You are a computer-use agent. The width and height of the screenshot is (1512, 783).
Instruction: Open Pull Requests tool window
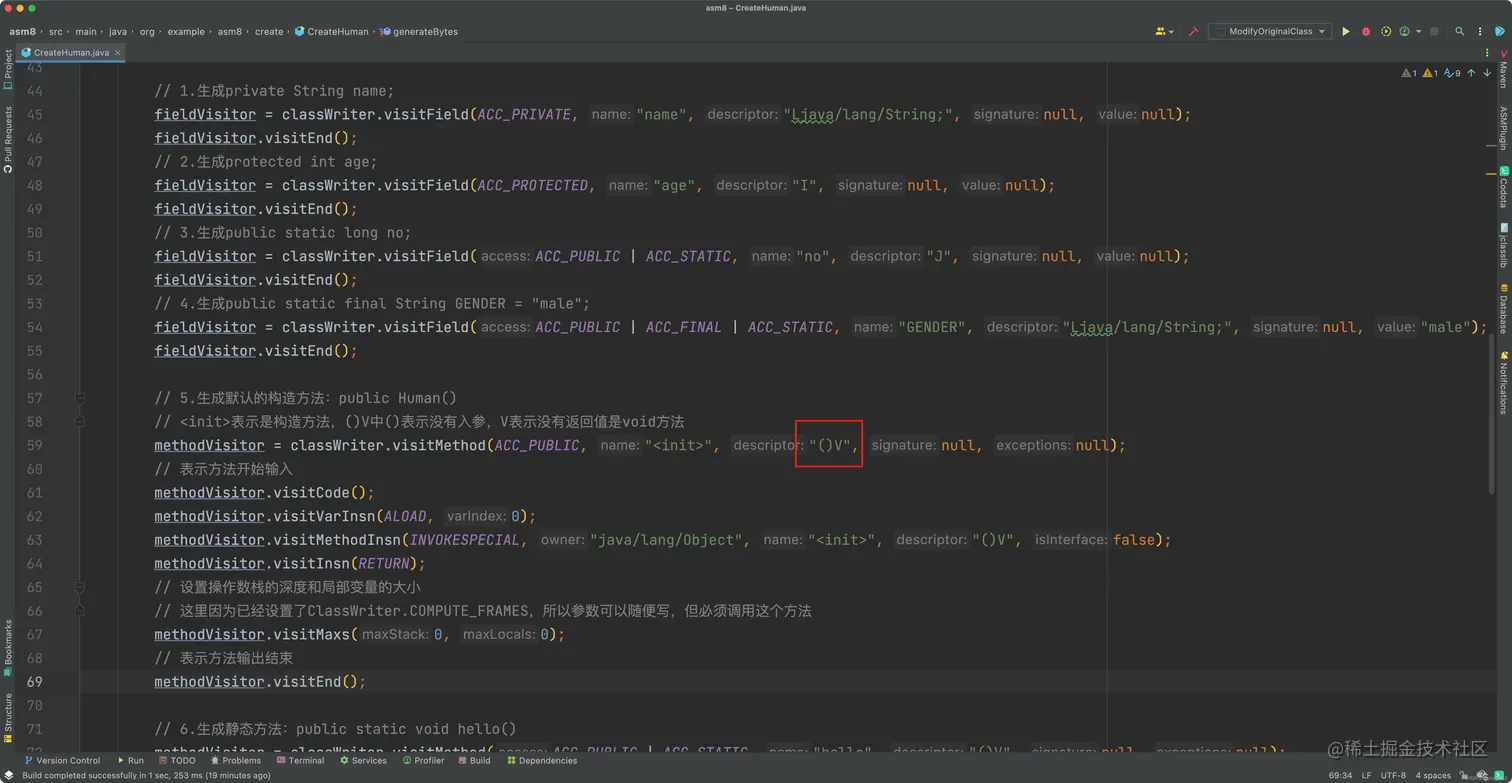[8, 140]
